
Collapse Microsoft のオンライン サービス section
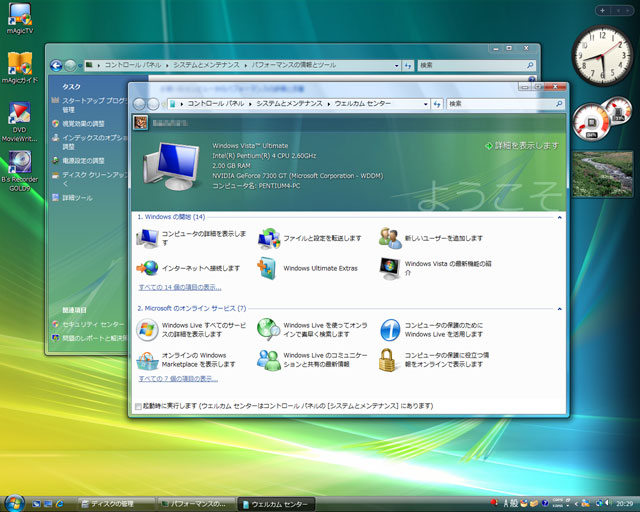click(560, 309)
